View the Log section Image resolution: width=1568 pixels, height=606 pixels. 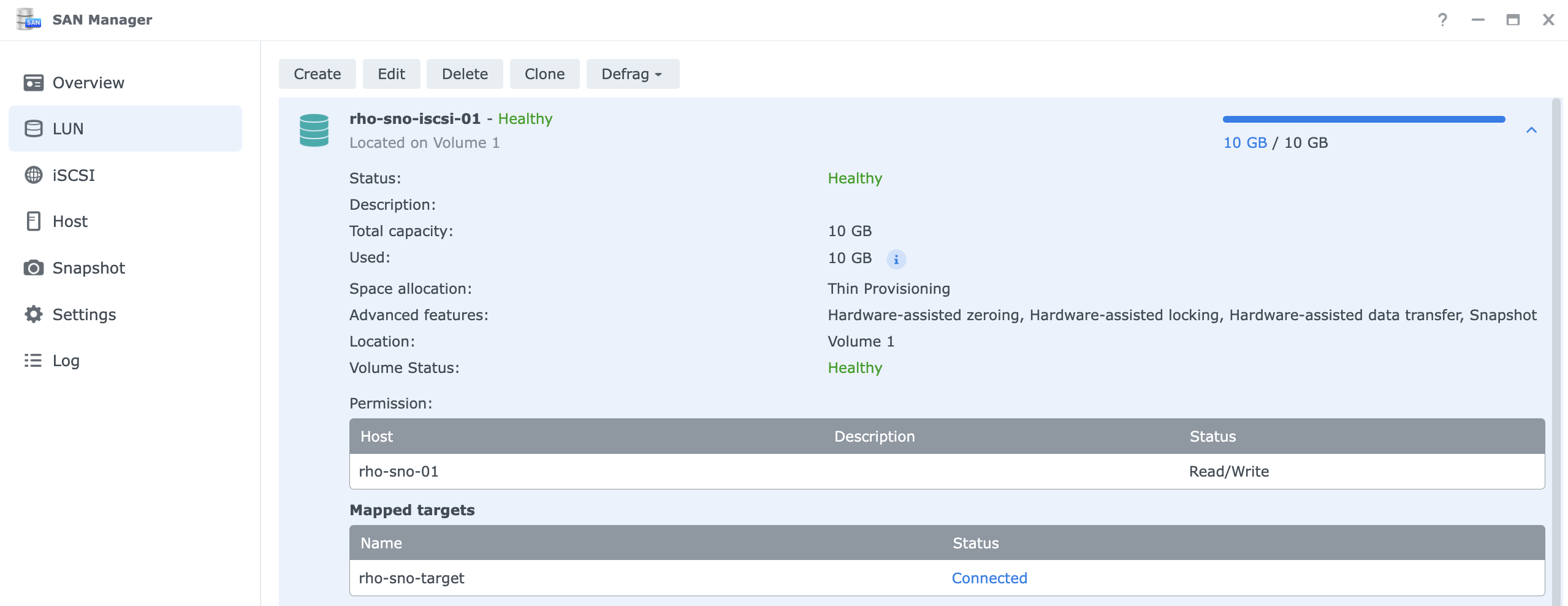[x=34, y=361]
